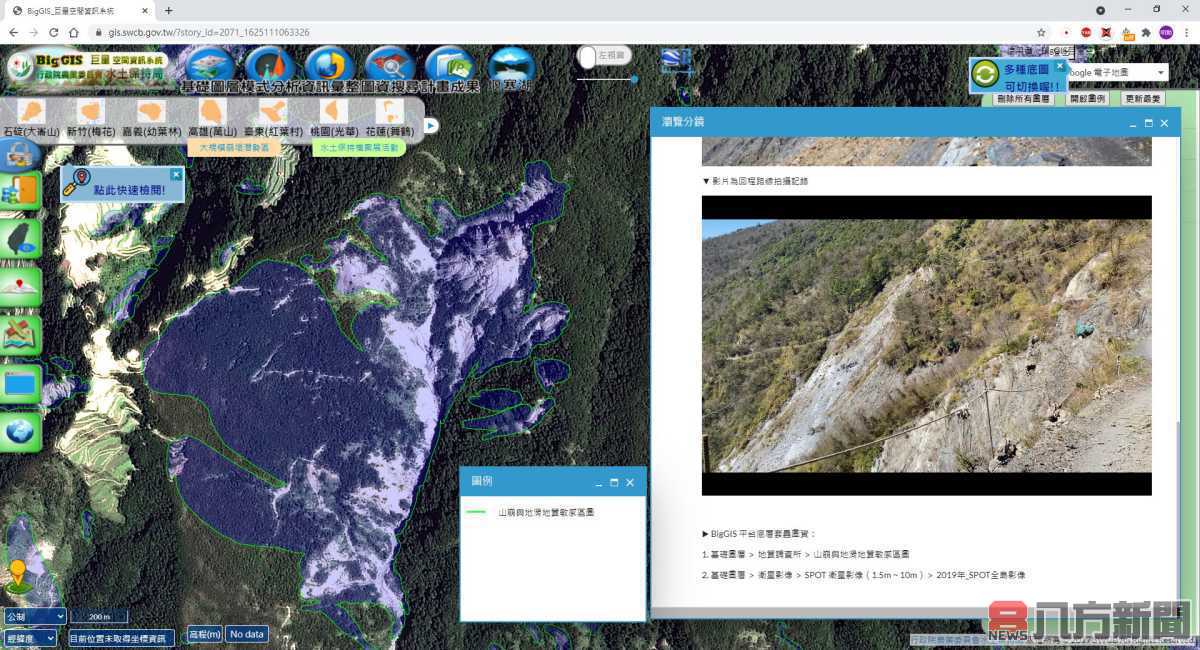Click the 點此快速檢閱 quick view button

122,184
